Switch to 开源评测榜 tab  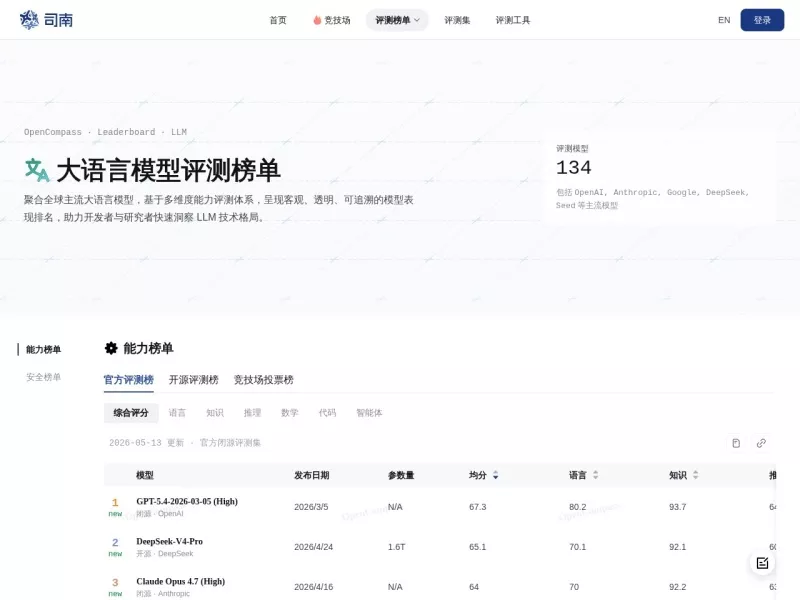[193, 380]
